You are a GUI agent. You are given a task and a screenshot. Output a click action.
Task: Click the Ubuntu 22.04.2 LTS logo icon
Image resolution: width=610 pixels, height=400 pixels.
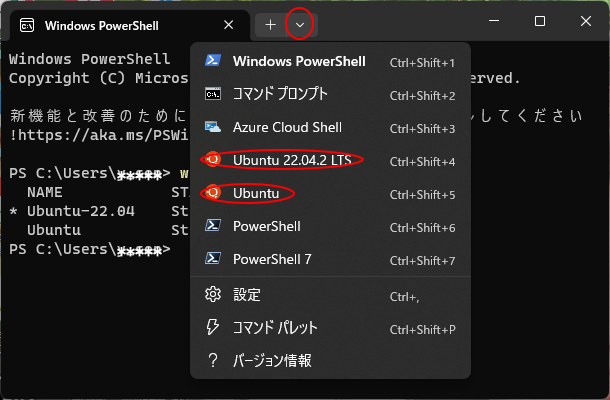coord(213,159)
